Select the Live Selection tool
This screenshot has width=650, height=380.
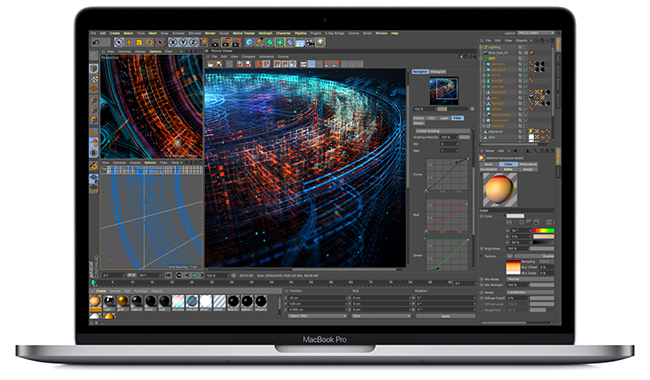(119, 42)
